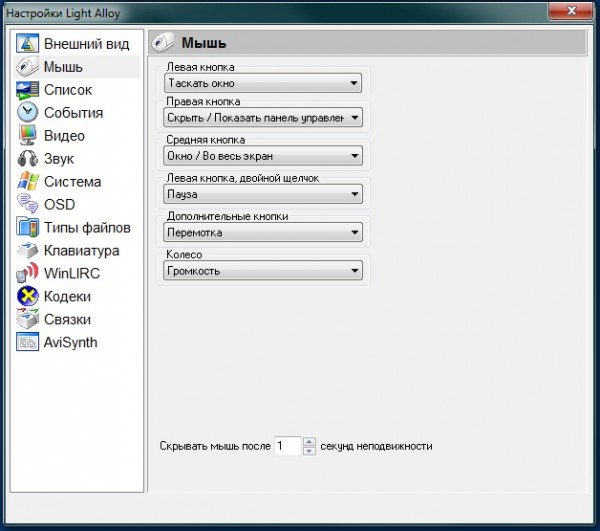Click the OSD speech bubbles icon
Image resolution: width=600 pixels, height=531 pixels.
(27, 204)
